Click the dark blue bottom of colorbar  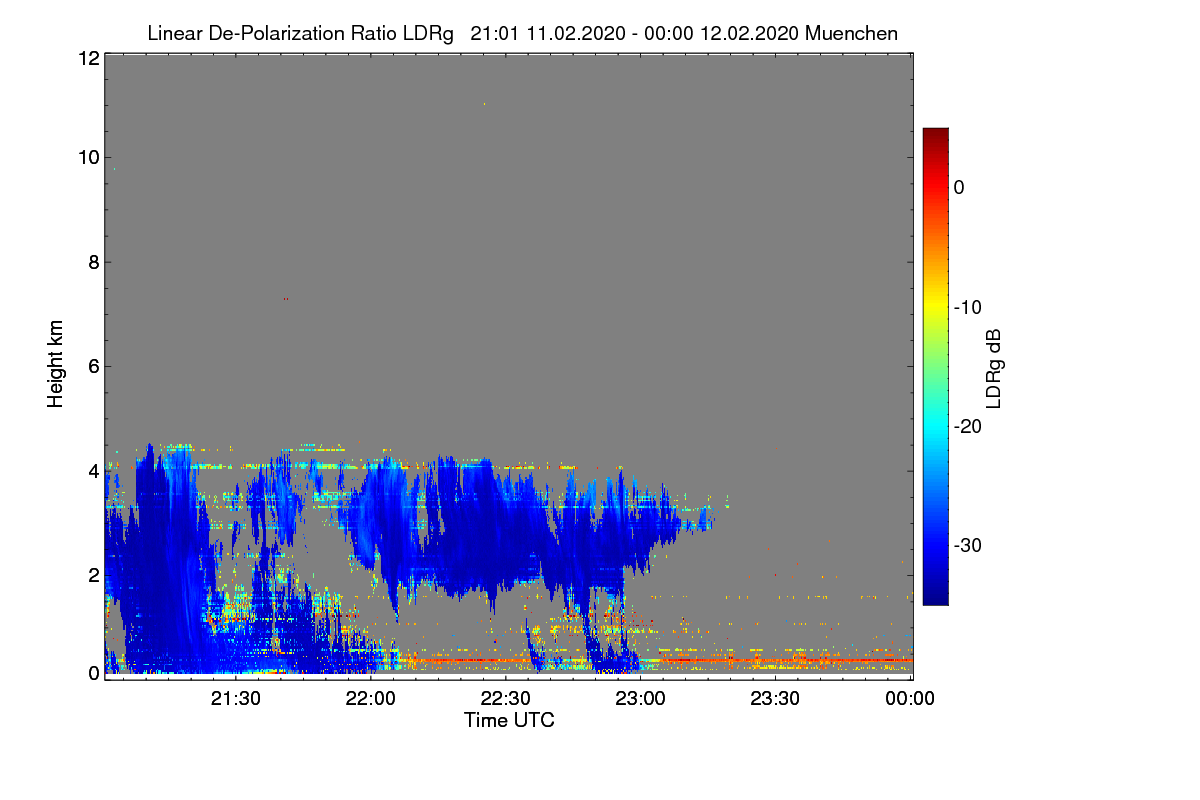point(935,598)
